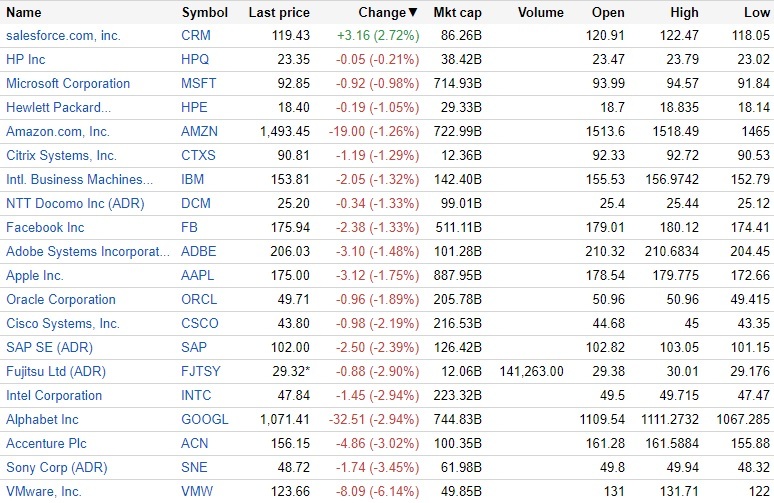Open salesforce.com, inc. stock link
774x503 pixels.
(64, 36)
